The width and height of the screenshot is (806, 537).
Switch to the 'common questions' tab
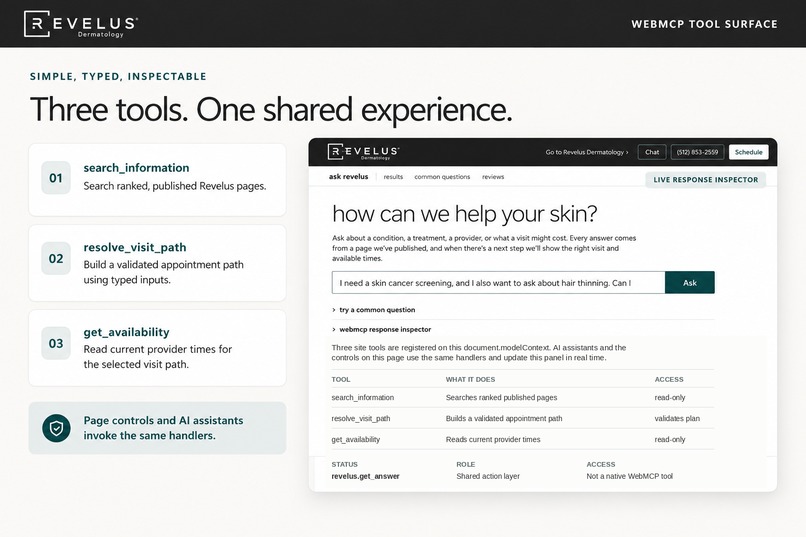(x=442, y=177)
